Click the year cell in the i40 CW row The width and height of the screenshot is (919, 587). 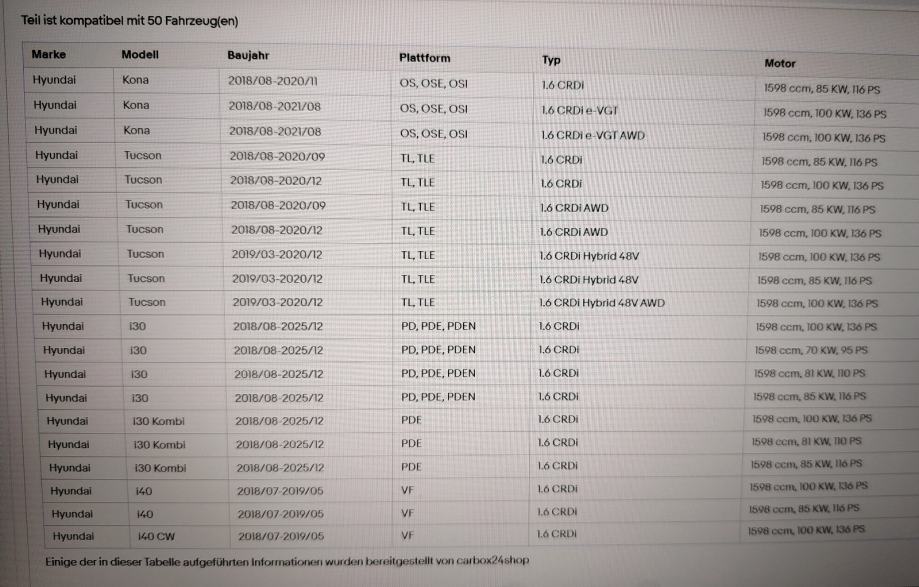click(x=281, y=536)
